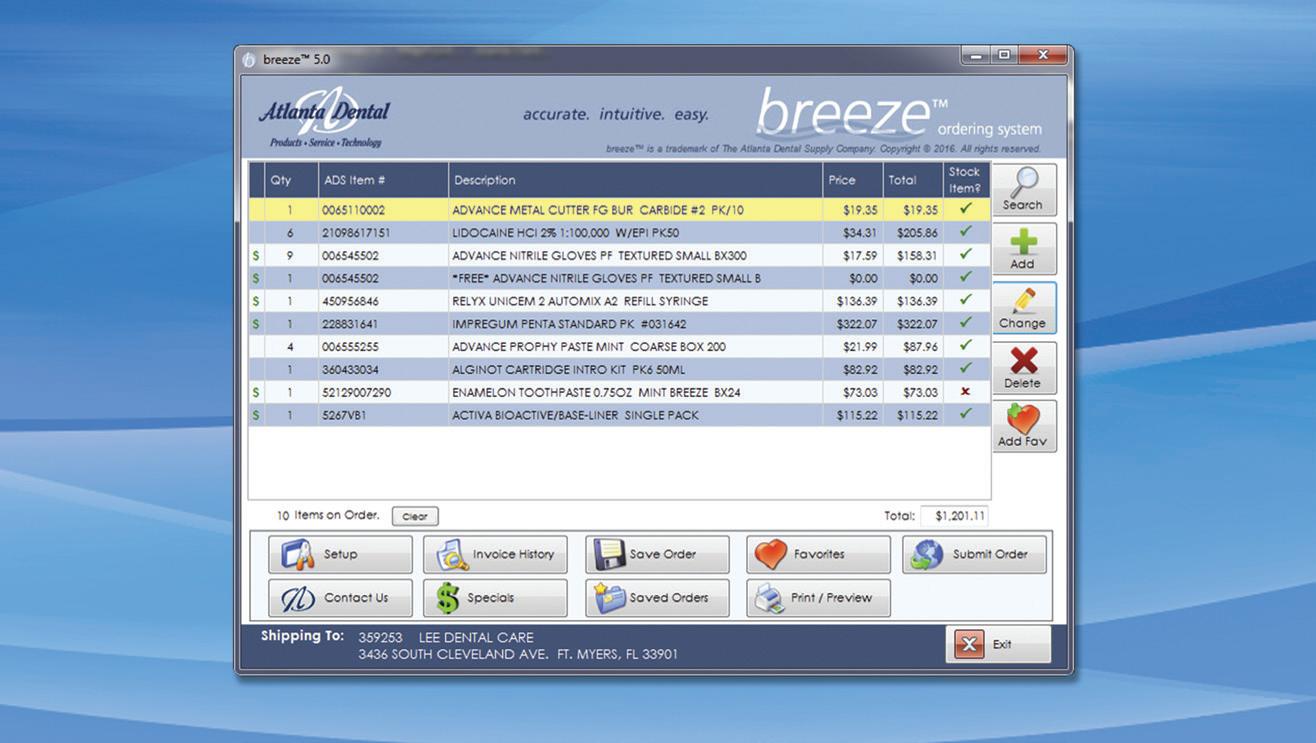The width and height of the screenshot is (1316, 743).
Task: Click the breeze title bar app icon
Action: (x=249, y=60)
